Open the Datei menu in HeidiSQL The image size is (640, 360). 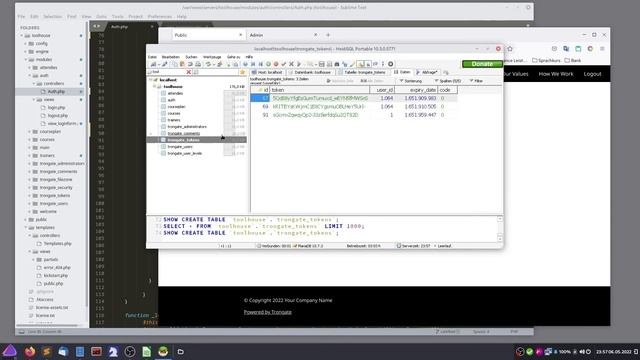point(152,57)
